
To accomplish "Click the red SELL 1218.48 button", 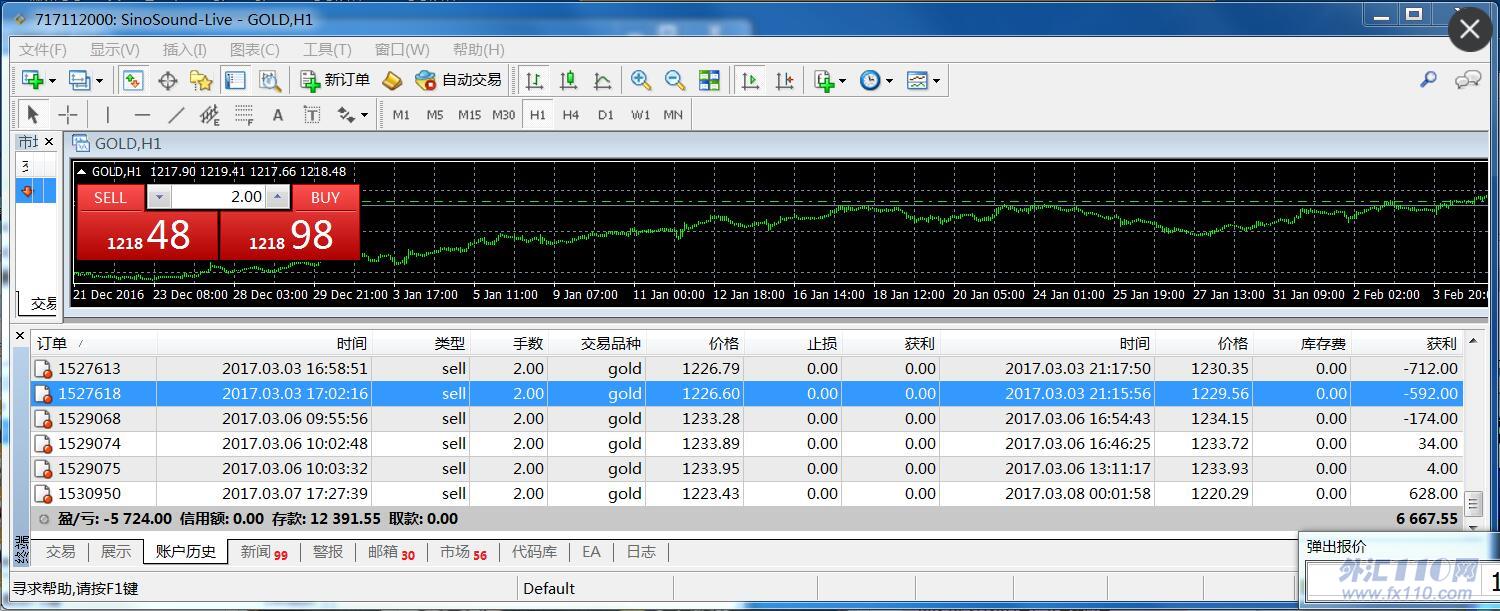I will click(x=148, y=235).
